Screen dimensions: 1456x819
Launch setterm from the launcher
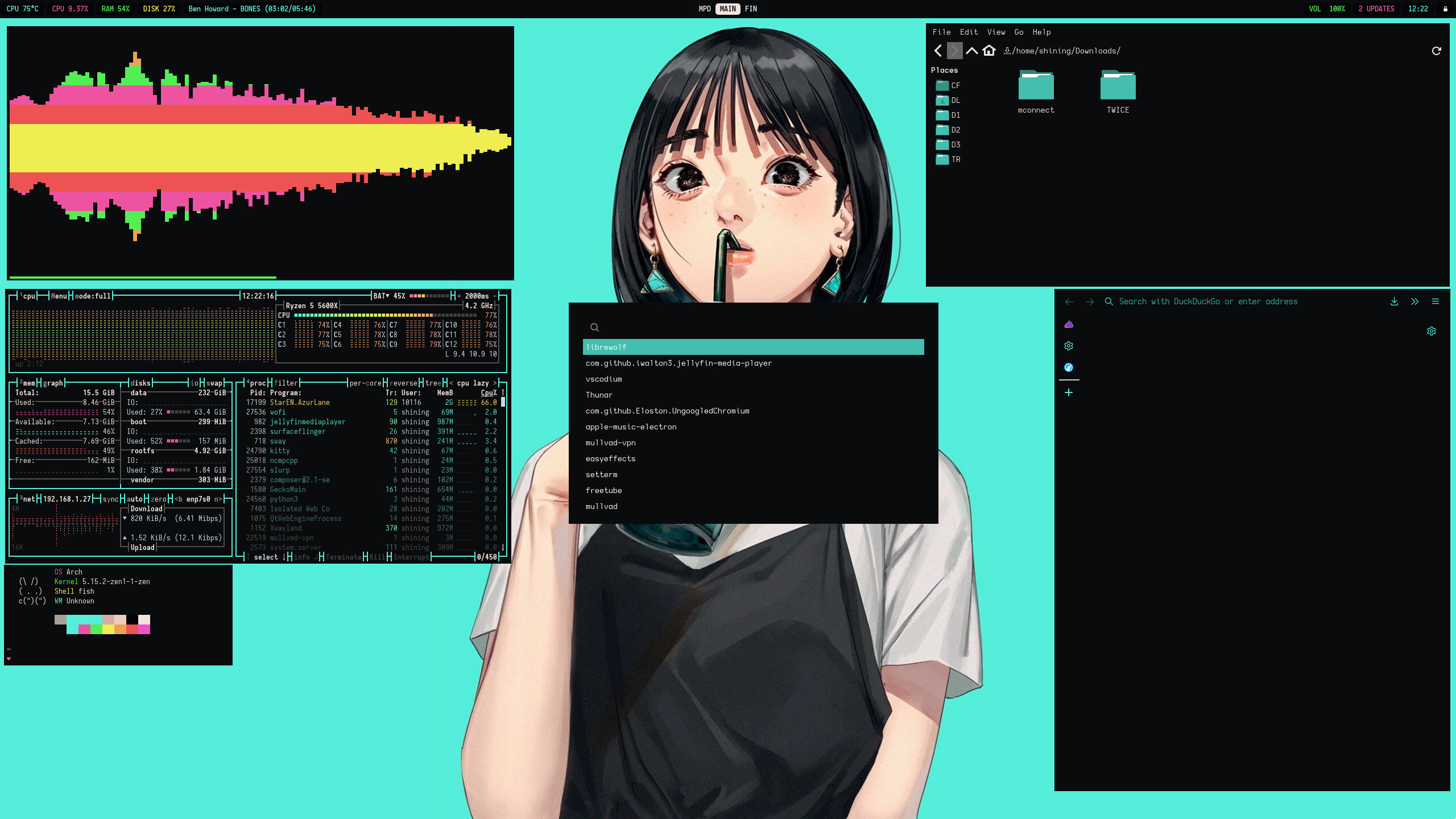[x=754, y=474]
